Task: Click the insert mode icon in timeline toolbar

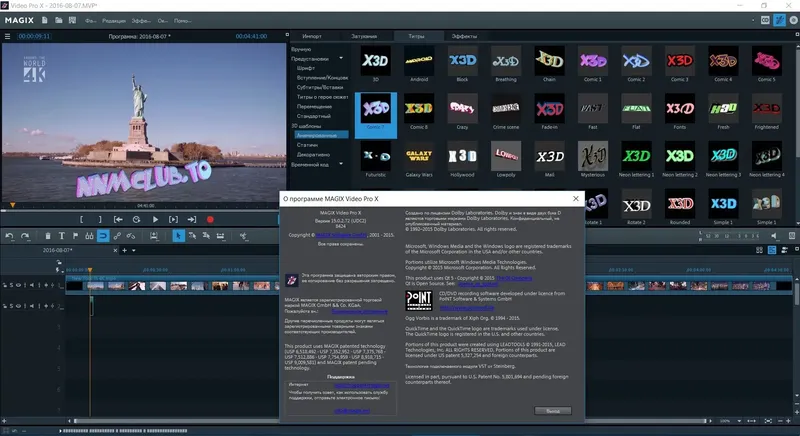Action: pos(154,236)
